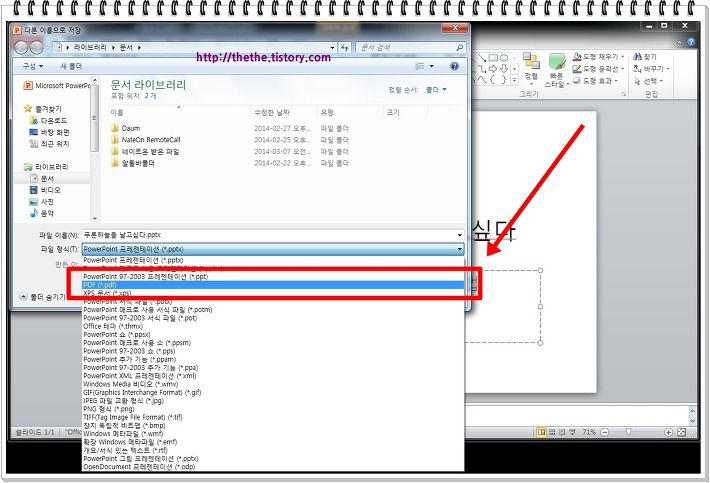710x483 pixels.
Task: Open 빠른 스타일 (Quick Styles) in the ribbon
Action: pos(556,70)
